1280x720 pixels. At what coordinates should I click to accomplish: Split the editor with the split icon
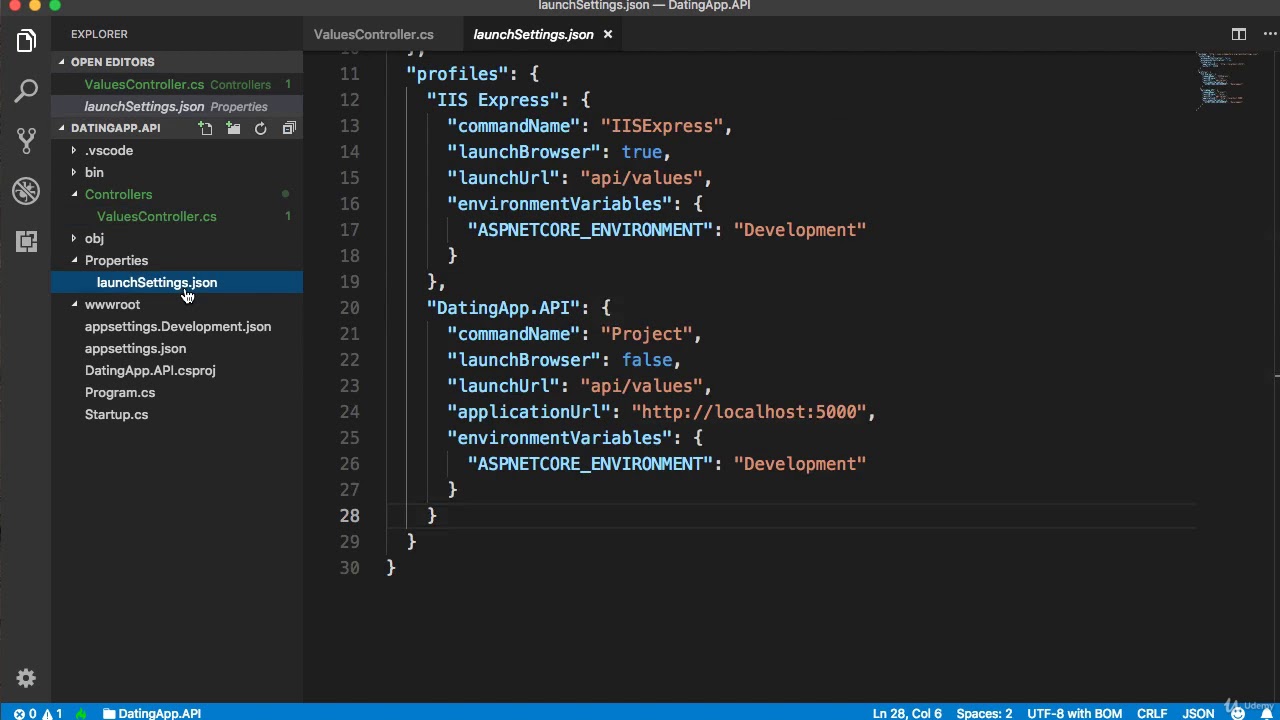coord(1239,34)
